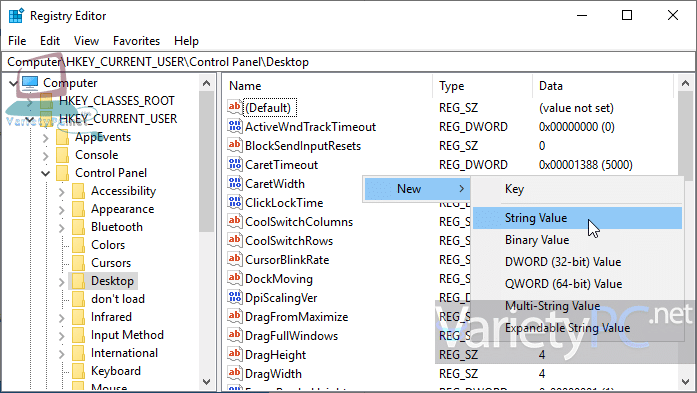Click the HKEY_CLASSES_ROOT folder icon
697x393 pixels.
(46, 101)
